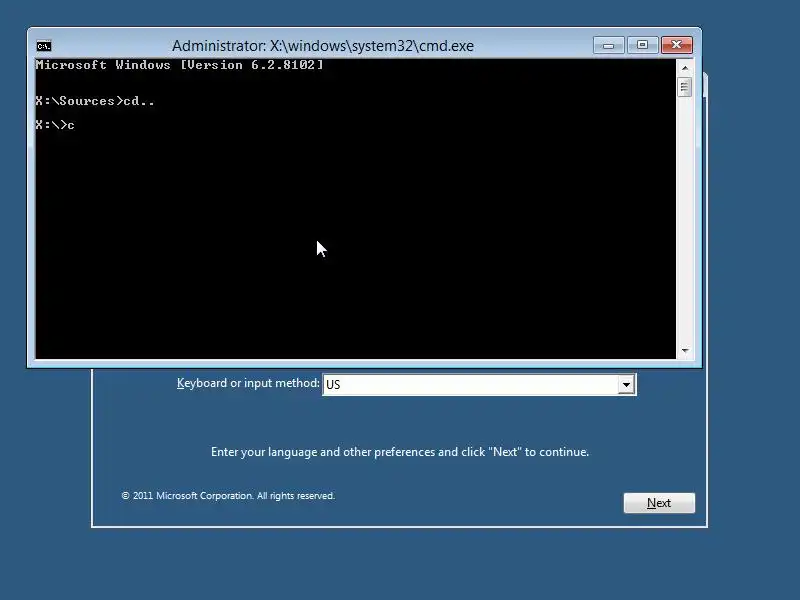800x600 pixels.
Task: Click the Microsoft Corporation copyright text
Action: (x=228, y=496)
